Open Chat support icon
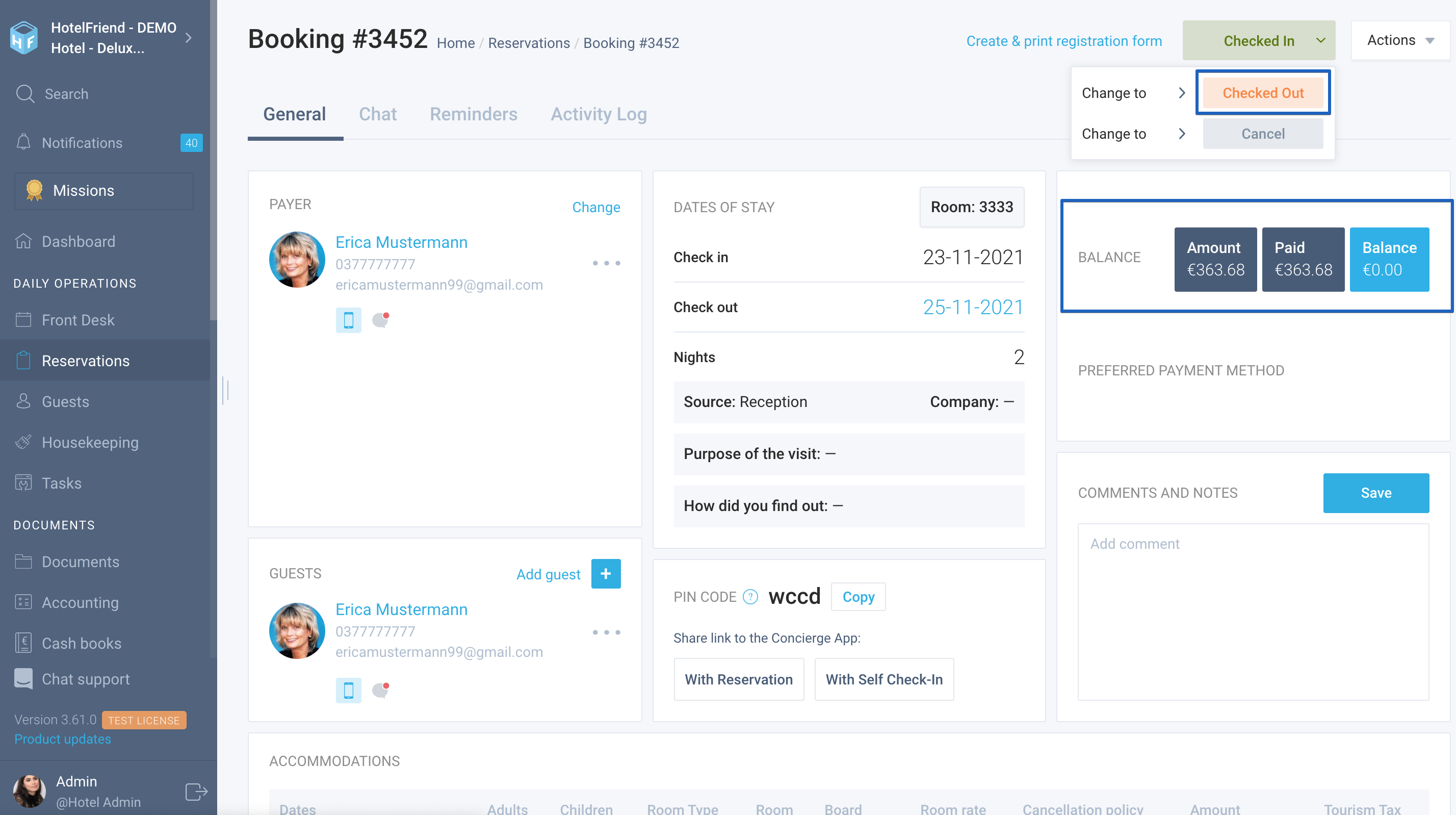This screenshot has width=1456, height=815. tap(23, 679)
